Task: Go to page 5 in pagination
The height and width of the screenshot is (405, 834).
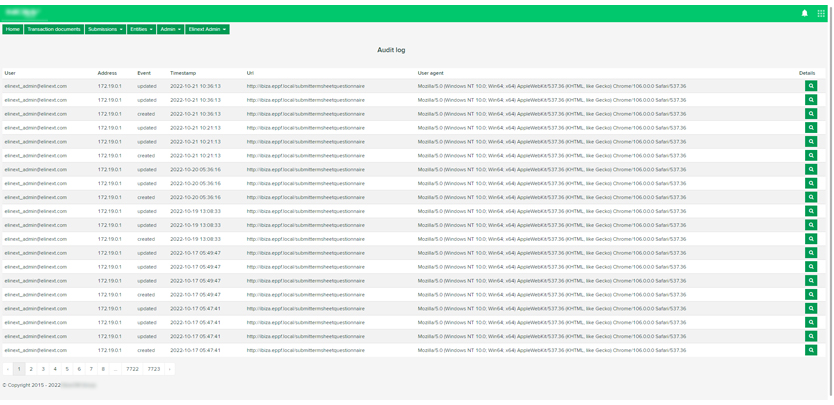Action: tap(67, 369)
